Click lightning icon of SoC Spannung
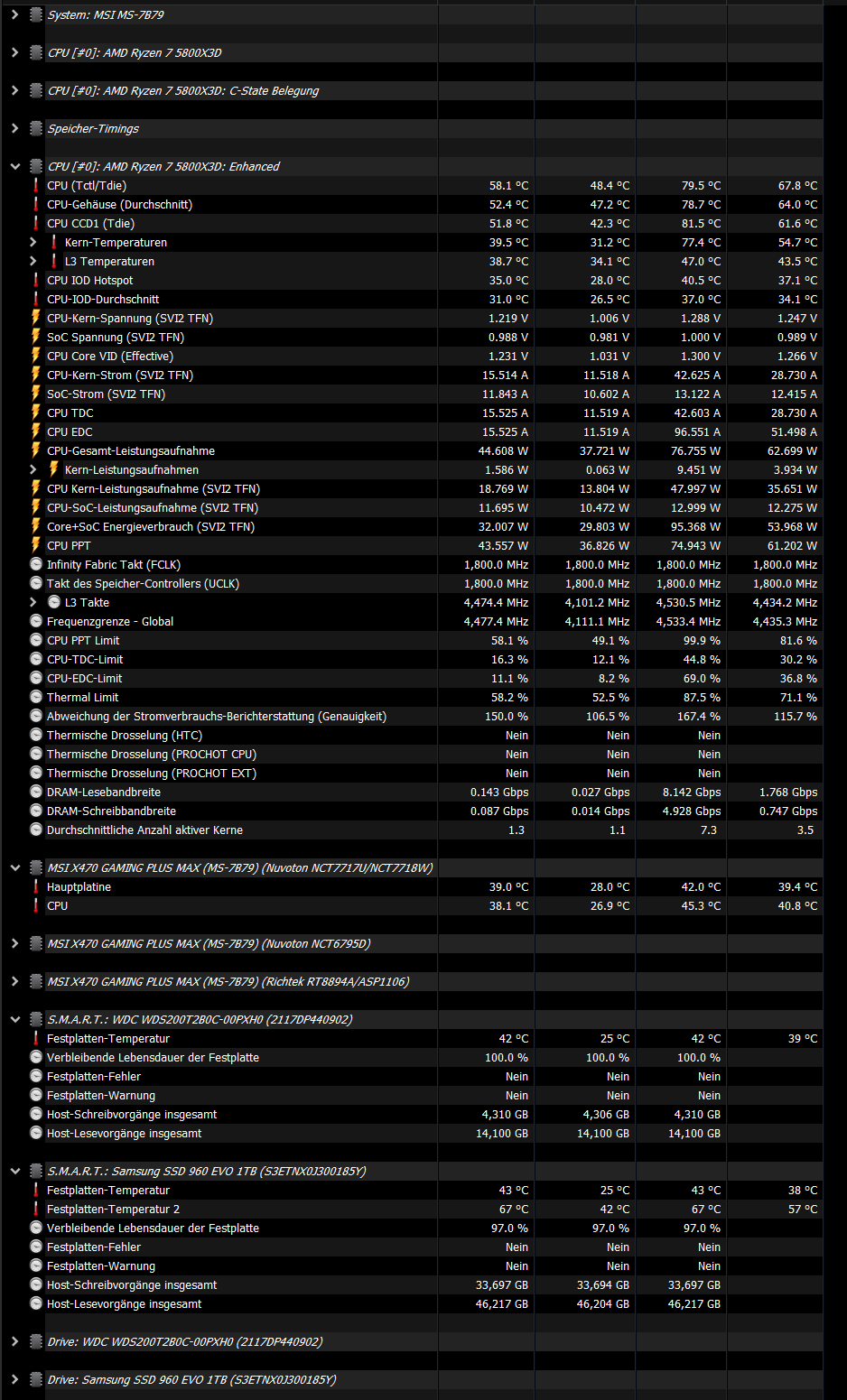This screenshot has height=1400, width=847. click(36, 337)
